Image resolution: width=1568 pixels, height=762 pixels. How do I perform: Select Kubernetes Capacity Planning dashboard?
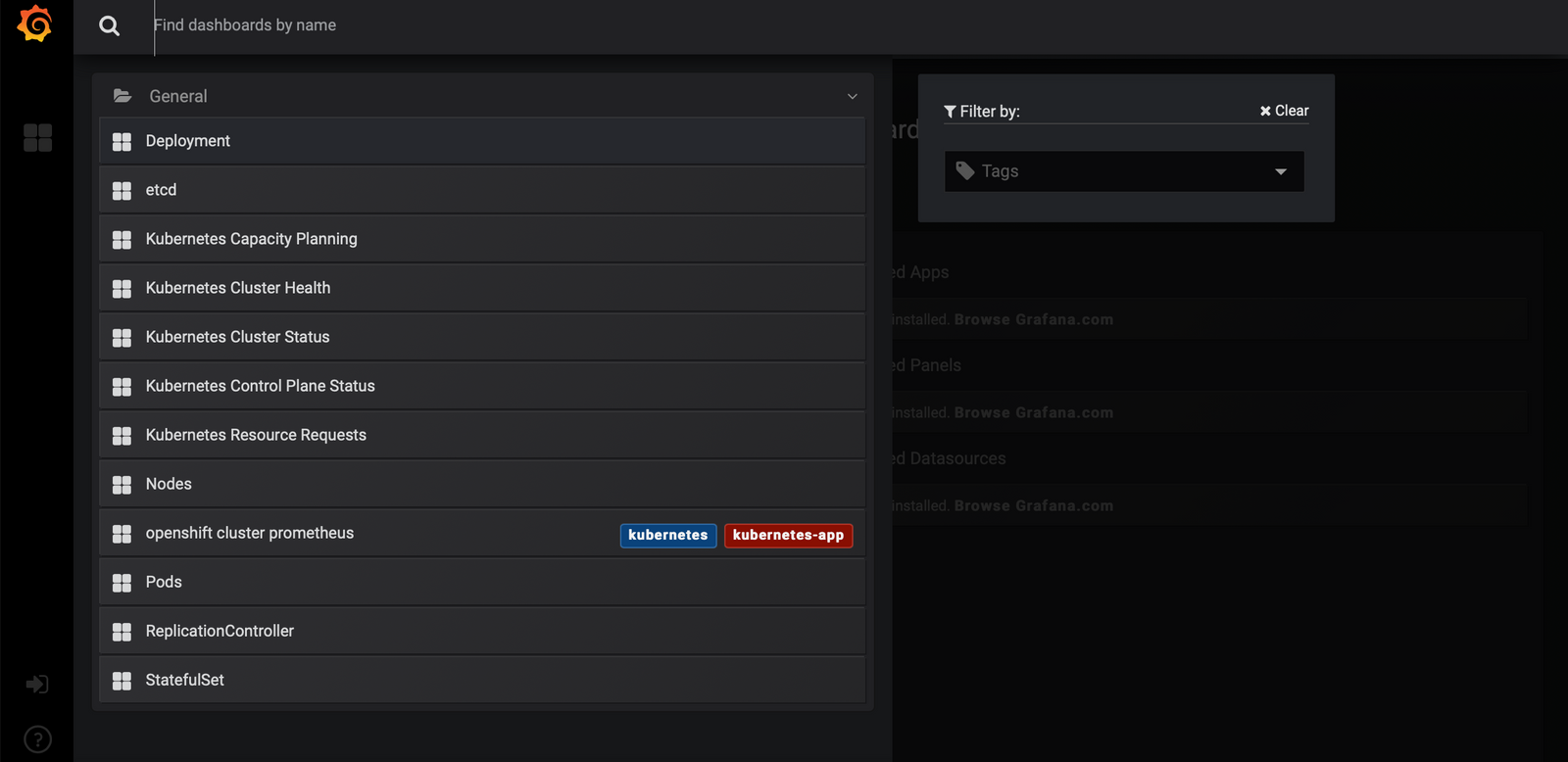coord(251,239)
